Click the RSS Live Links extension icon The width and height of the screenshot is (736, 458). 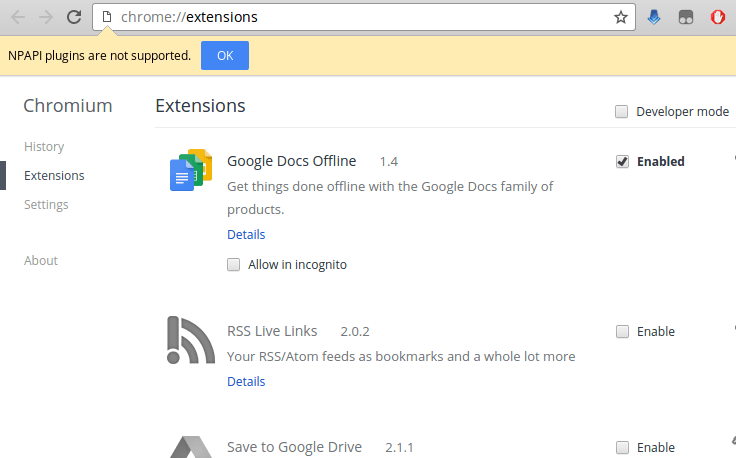(190, 340)
